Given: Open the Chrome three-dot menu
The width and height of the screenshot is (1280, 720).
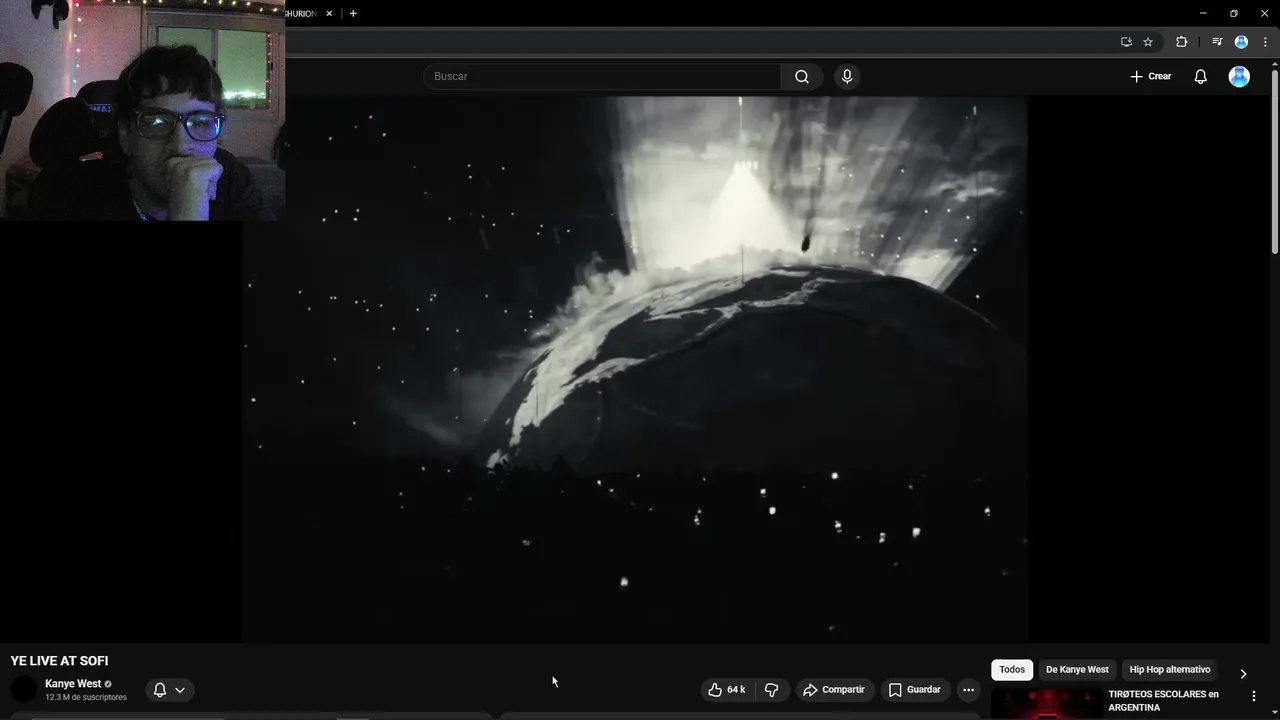Looking at the screenshot, I should [1265, 42].
